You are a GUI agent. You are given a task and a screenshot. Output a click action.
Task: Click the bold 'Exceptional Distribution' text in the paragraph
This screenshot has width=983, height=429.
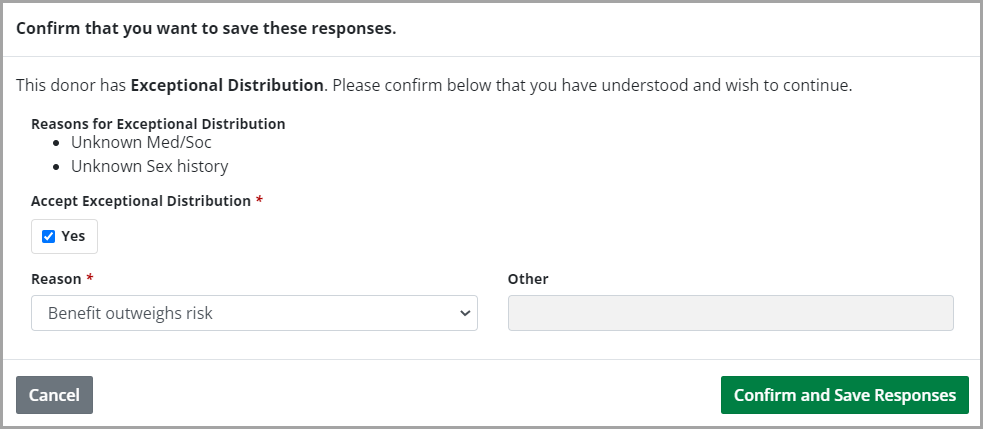coord(227,86)
